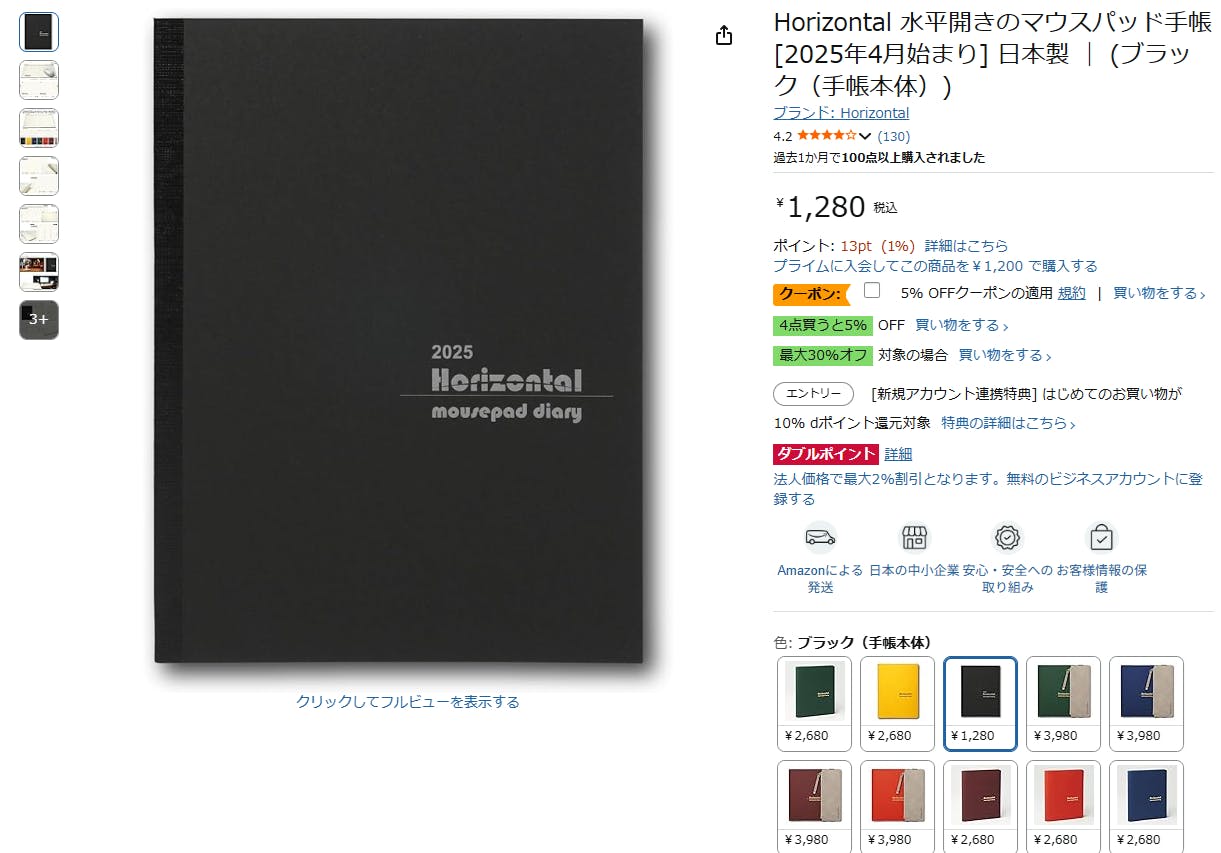Viewport: 1221px width, 853px height.
Task: Expand the star rating dropdown arrow
Action: (865, 136)
